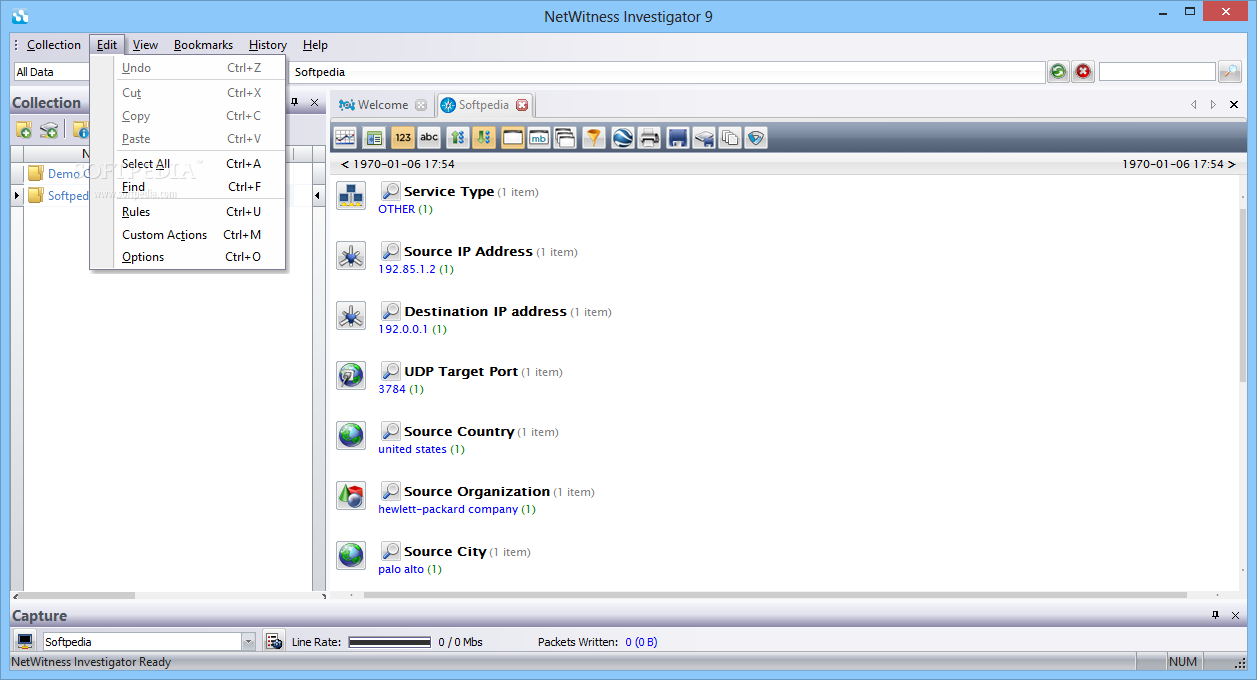Click magnifier next to Source IP Address
Image resolution: width=1257 pixels, height=680 pixels.
[x=391, y=251]
